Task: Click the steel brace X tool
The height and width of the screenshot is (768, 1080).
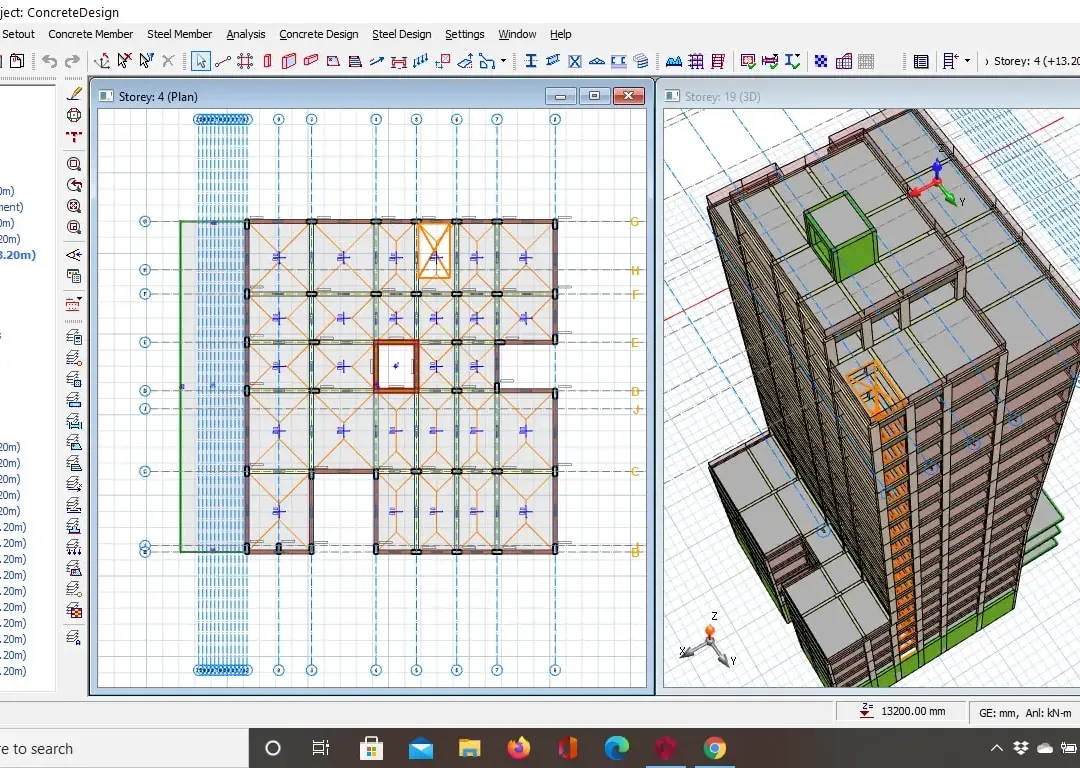Action: pyautogui.click(x=574, y=61)
